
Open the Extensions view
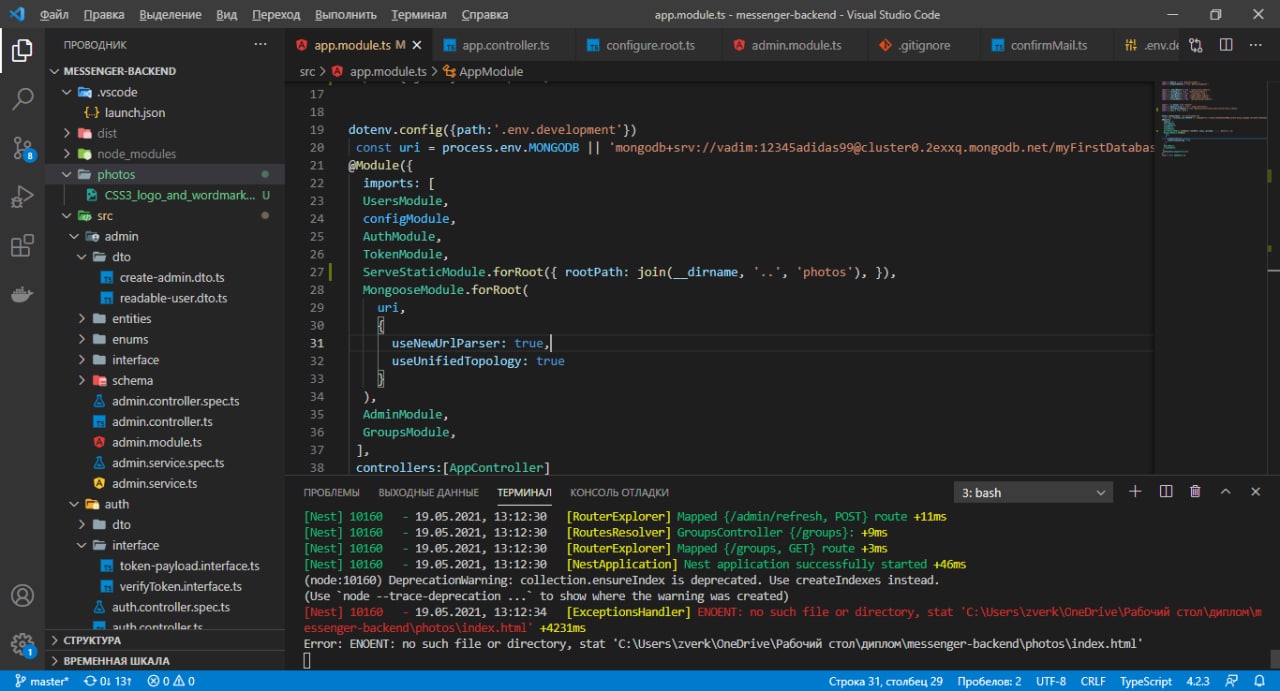[x=22, y=246]
